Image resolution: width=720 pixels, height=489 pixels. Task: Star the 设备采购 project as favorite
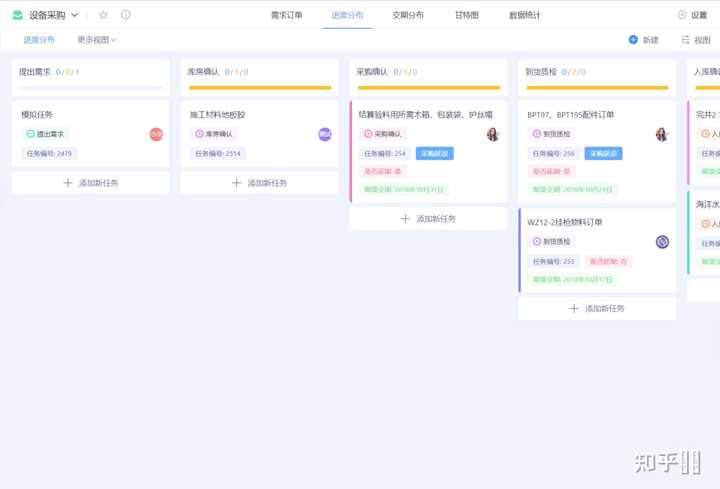[103, 15]
